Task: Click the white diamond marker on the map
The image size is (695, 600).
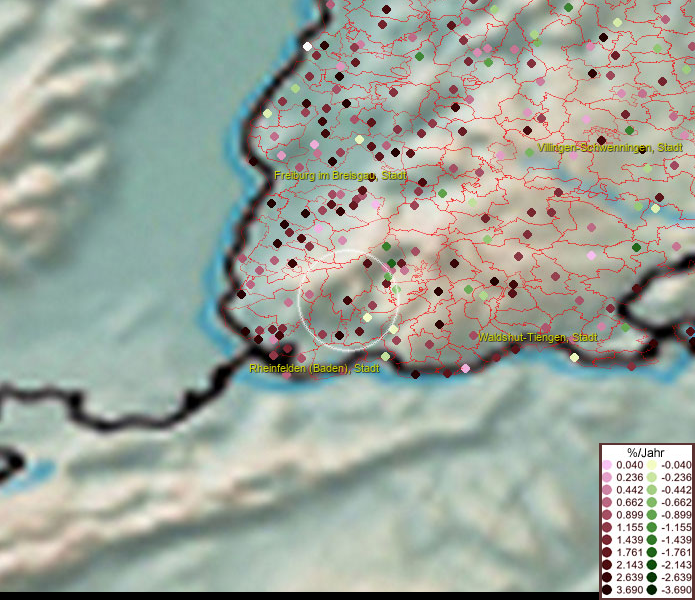Action: pyautogui.click(x=307, y=46)
